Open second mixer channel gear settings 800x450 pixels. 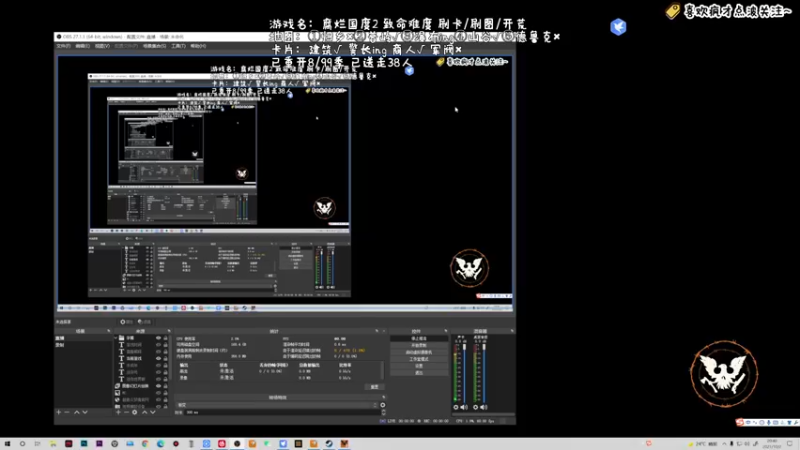(476, 407)
